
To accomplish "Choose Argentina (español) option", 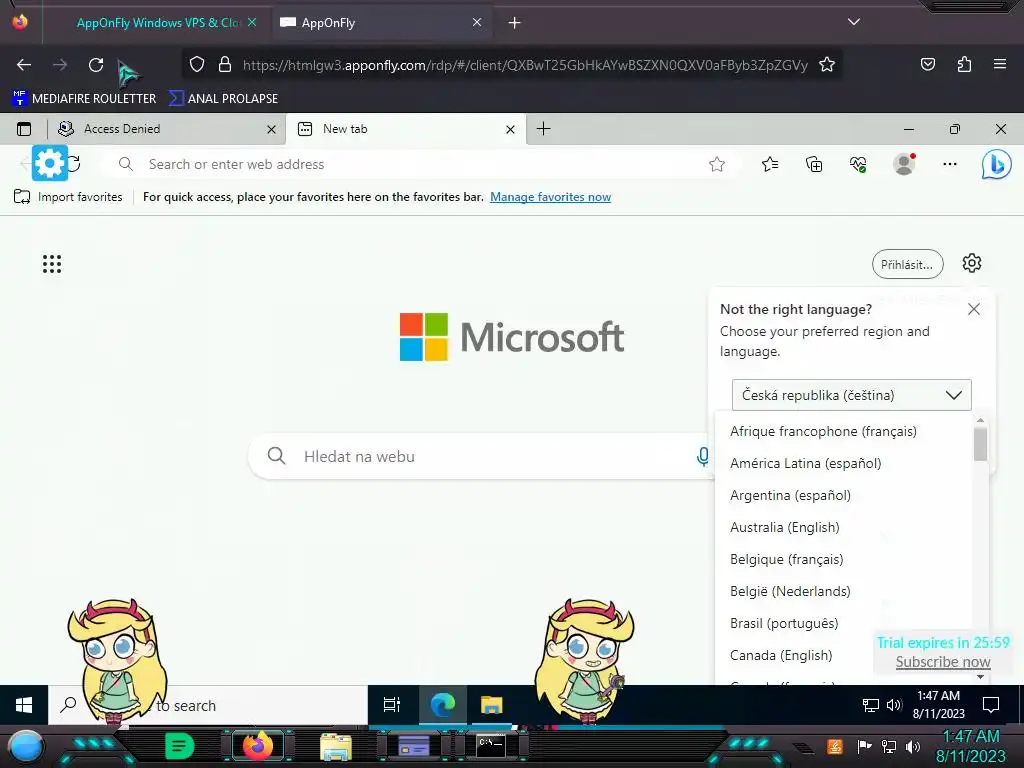I will point(843,495).
